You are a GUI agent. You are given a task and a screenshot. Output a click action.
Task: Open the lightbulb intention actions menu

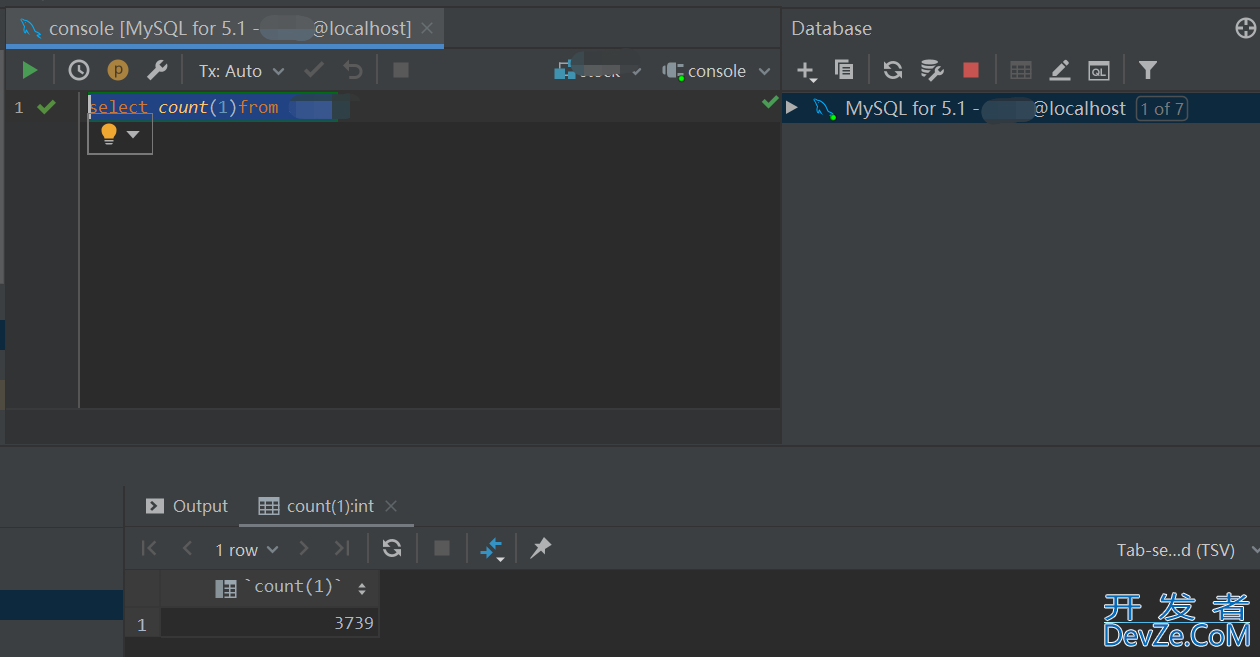click(120, 134)
